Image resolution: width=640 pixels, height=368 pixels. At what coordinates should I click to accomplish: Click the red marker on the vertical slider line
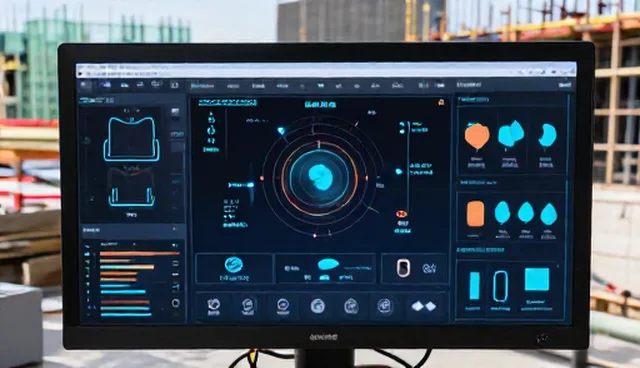(401, 214)
